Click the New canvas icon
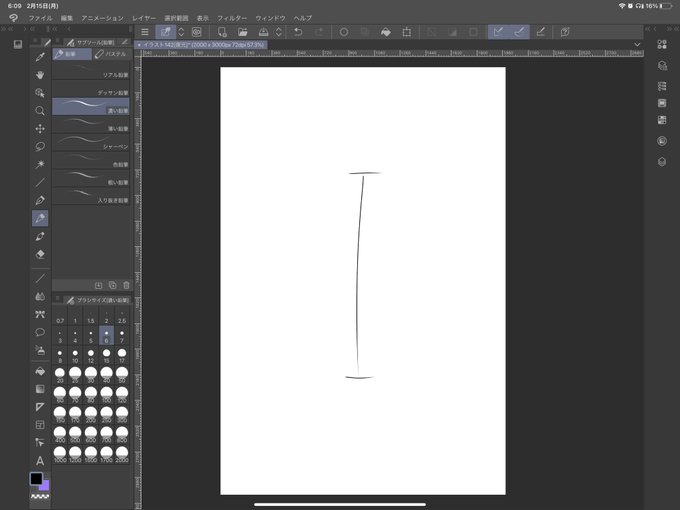Viewport: 680px width, 510px height. click(222, 32)
